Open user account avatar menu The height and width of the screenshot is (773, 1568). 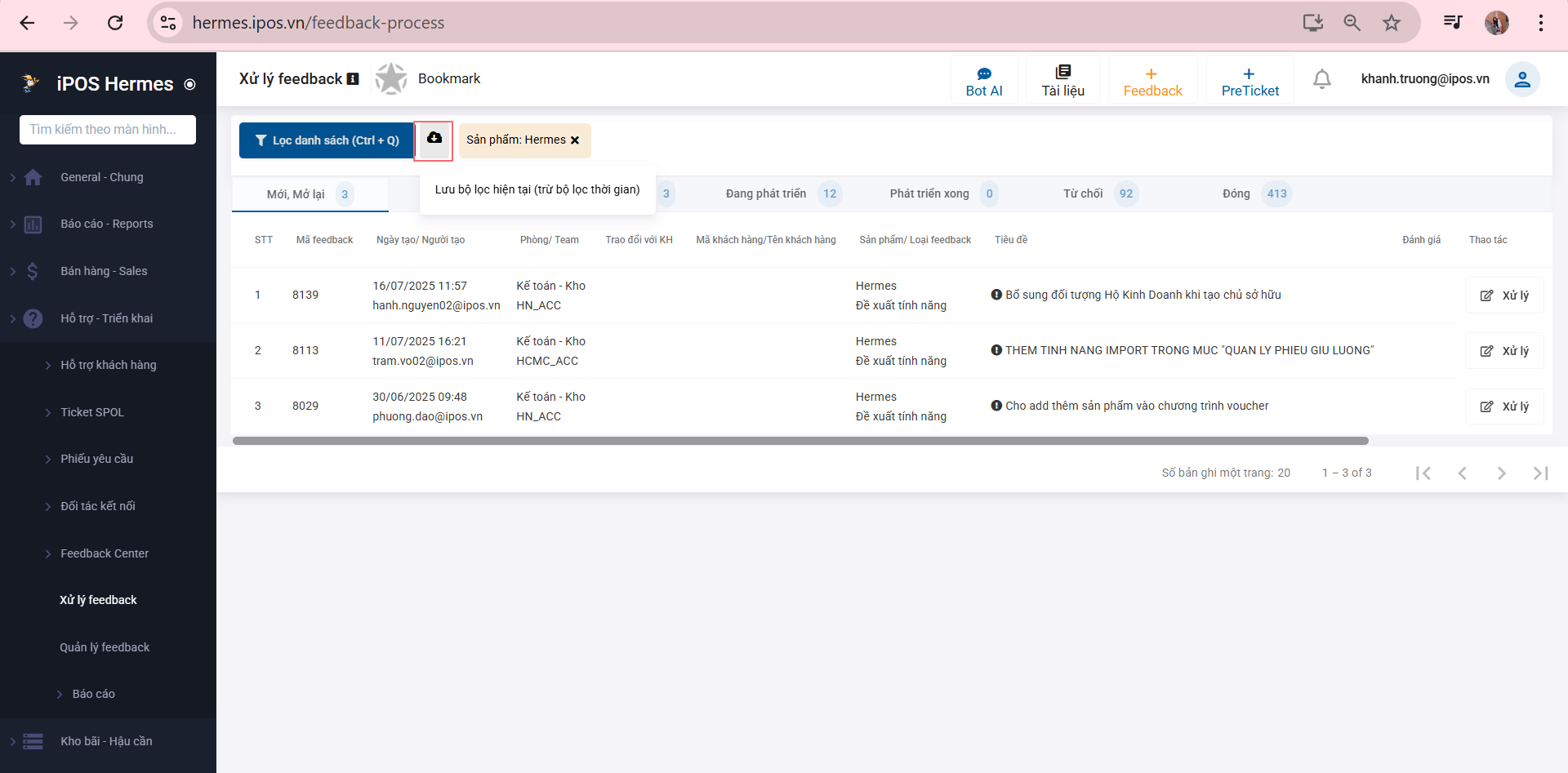[1522, 79]
